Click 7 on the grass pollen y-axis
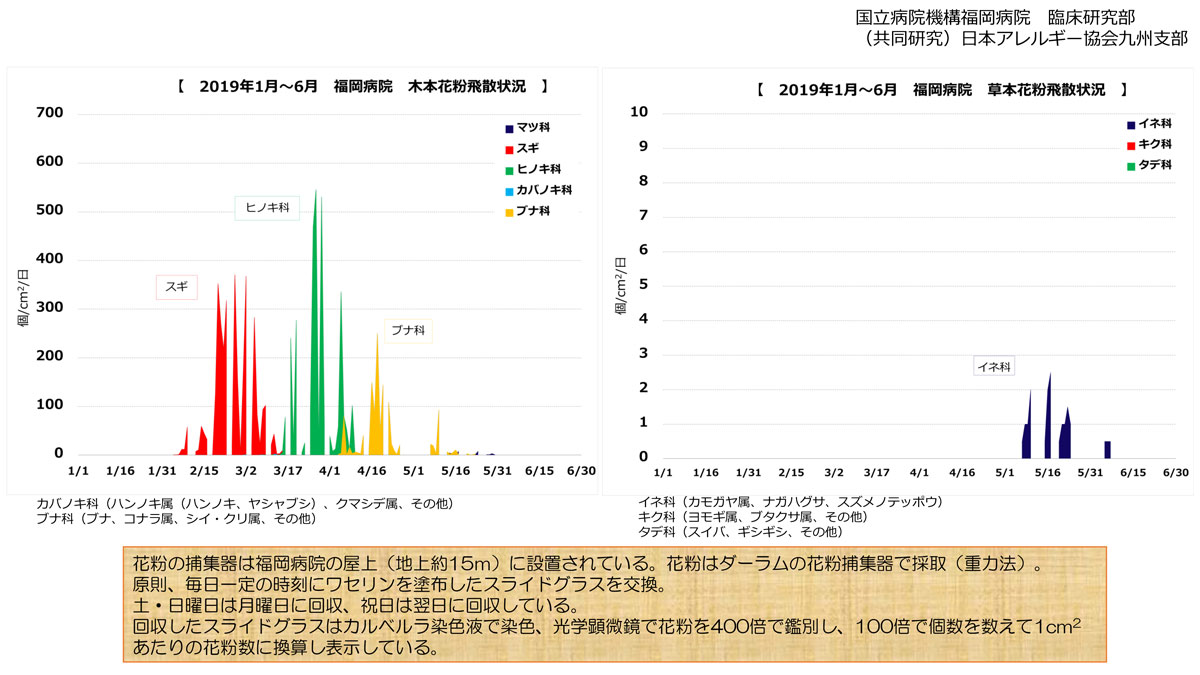 pos(645,216)
